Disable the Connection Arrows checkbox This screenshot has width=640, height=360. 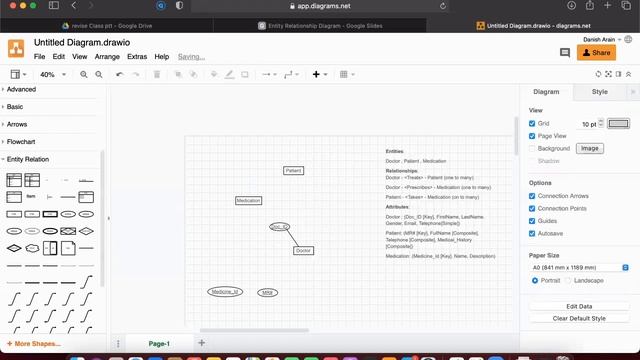[532, 196]
